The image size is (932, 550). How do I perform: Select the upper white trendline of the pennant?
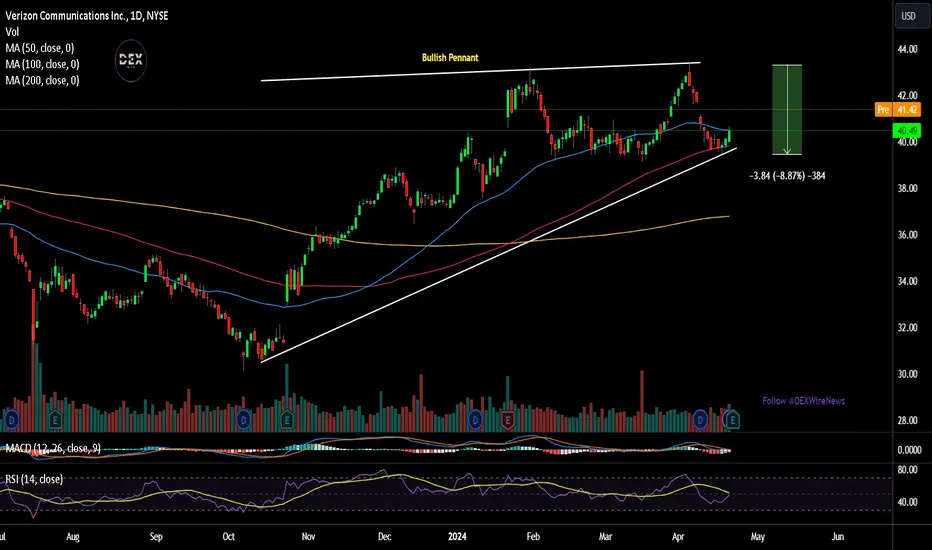pyautogui.click(x=480, y=71)
